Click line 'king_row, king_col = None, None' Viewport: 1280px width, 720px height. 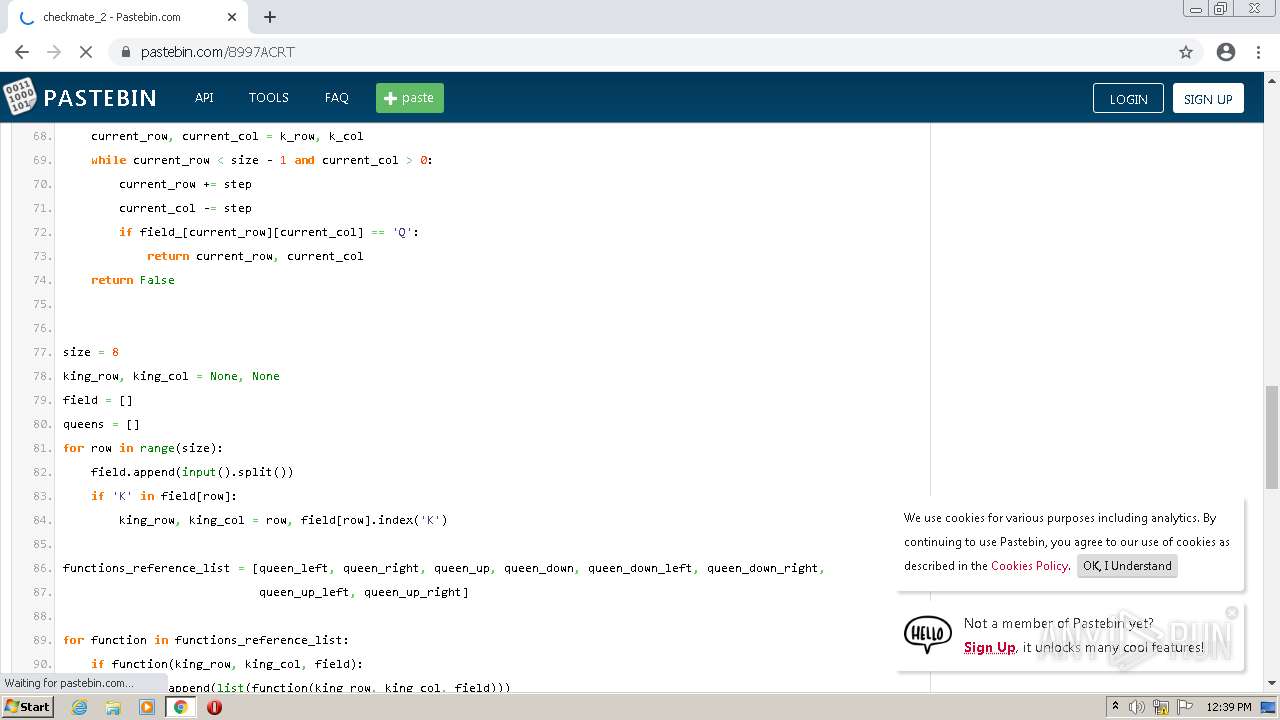coord(171,376)
